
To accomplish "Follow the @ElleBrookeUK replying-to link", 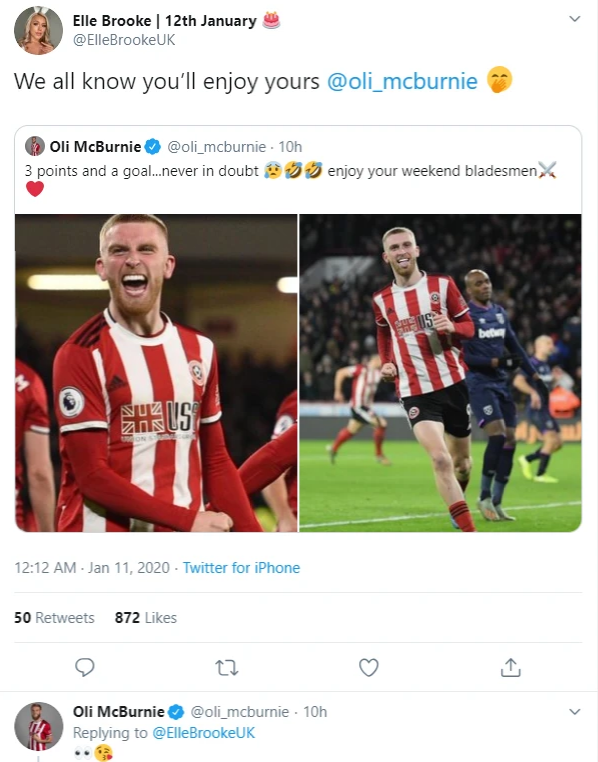I will pos(204,733).
